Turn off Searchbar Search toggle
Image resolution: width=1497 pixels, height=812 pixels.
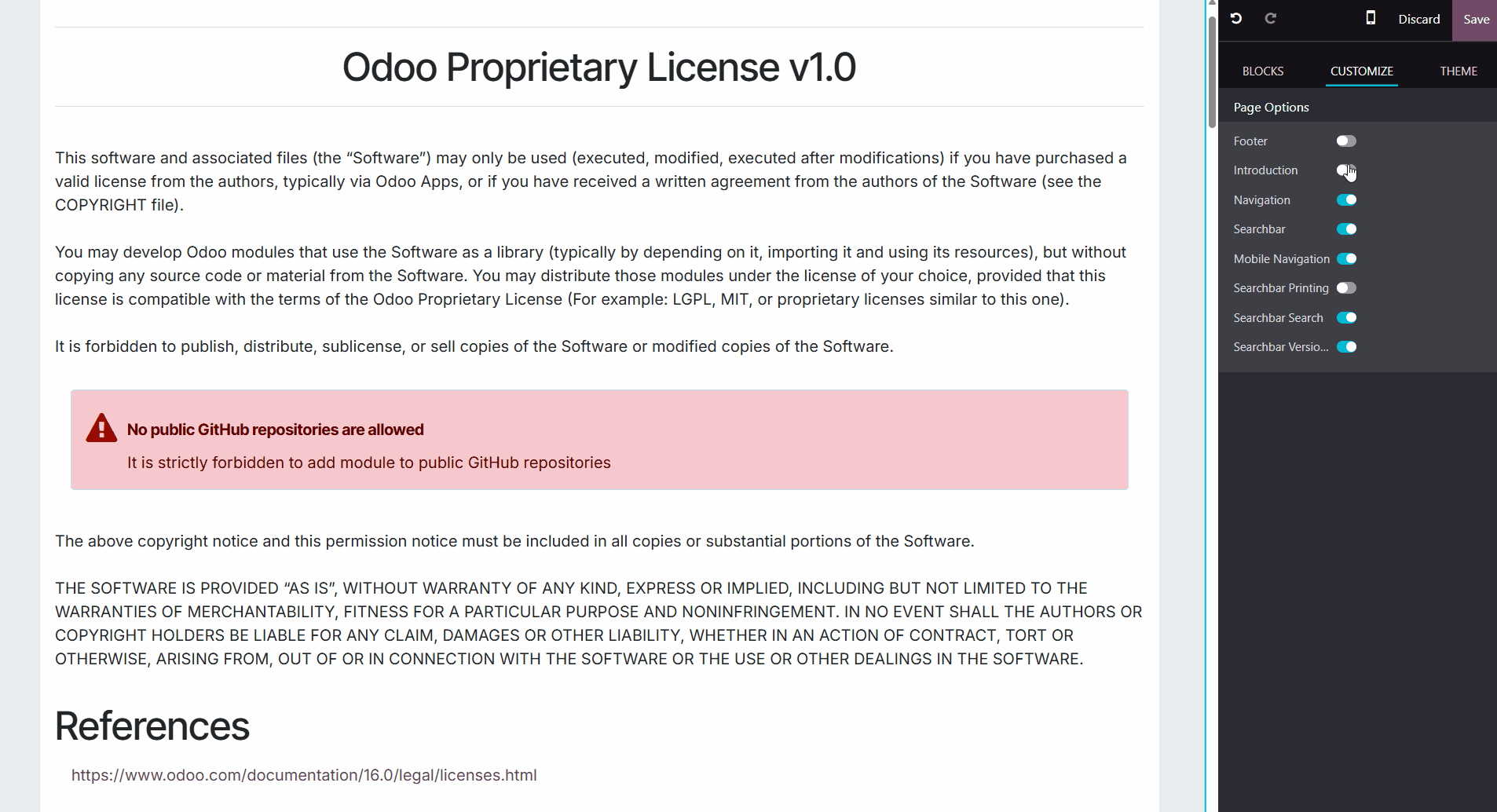[x=1346, y=318]
